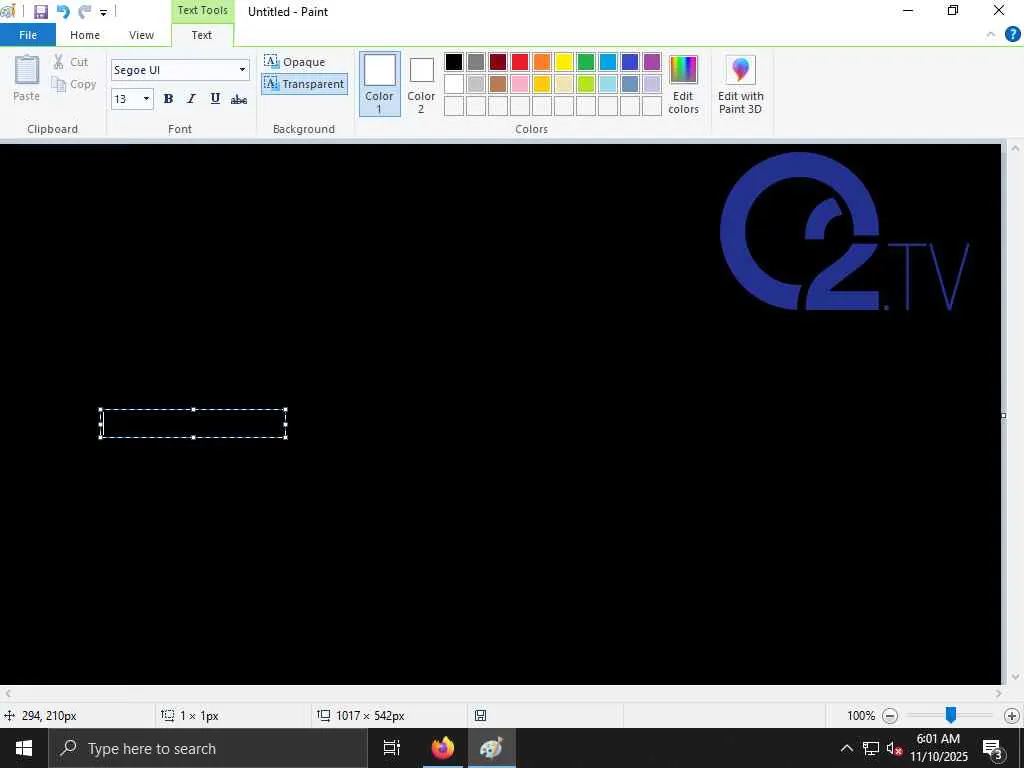The width and height of the screenshot is (1024, 768).
Task: Pick the rose pink color swatch
Action: pyautogui.click(x=520, y=84)
